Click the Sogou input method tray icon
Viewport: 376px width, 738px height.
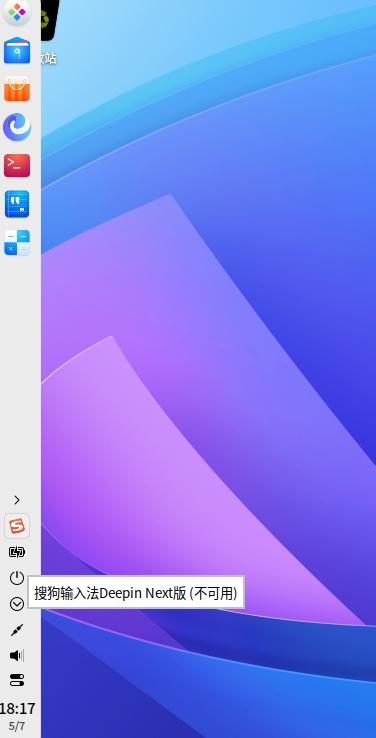click(17, 526)
